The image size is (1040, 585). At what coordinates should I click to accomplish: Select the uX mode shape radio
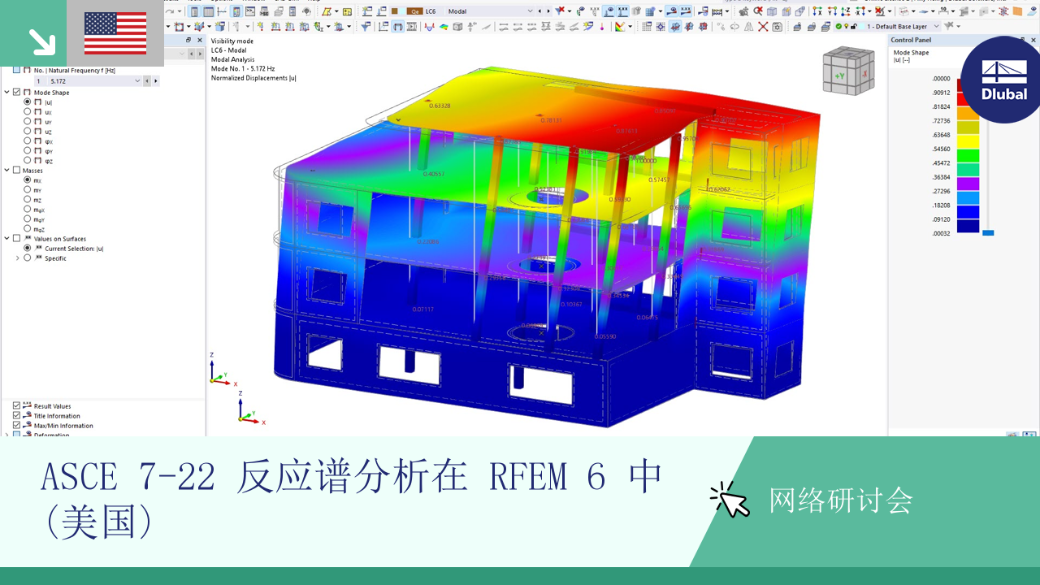[x=27, y=111]
